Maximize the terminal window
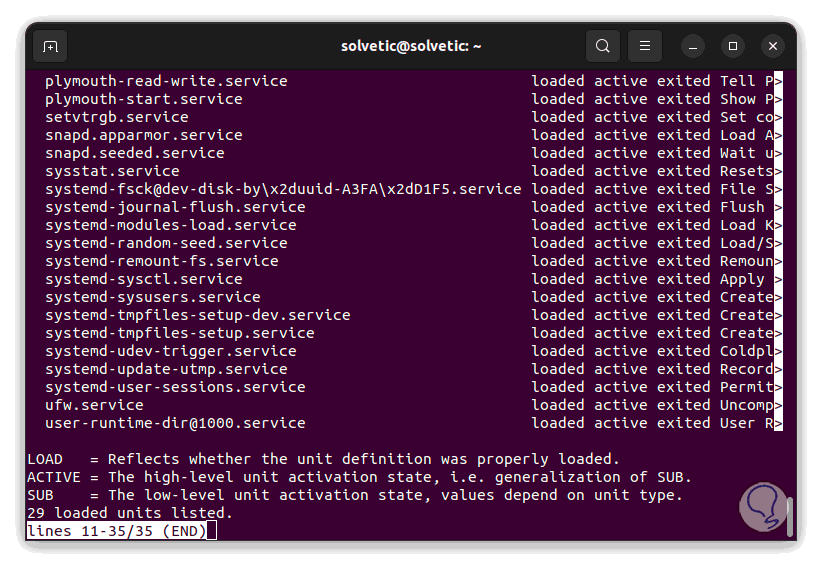Screen dimensions: 822x569 pyautogui.click(x=733, y=46)
